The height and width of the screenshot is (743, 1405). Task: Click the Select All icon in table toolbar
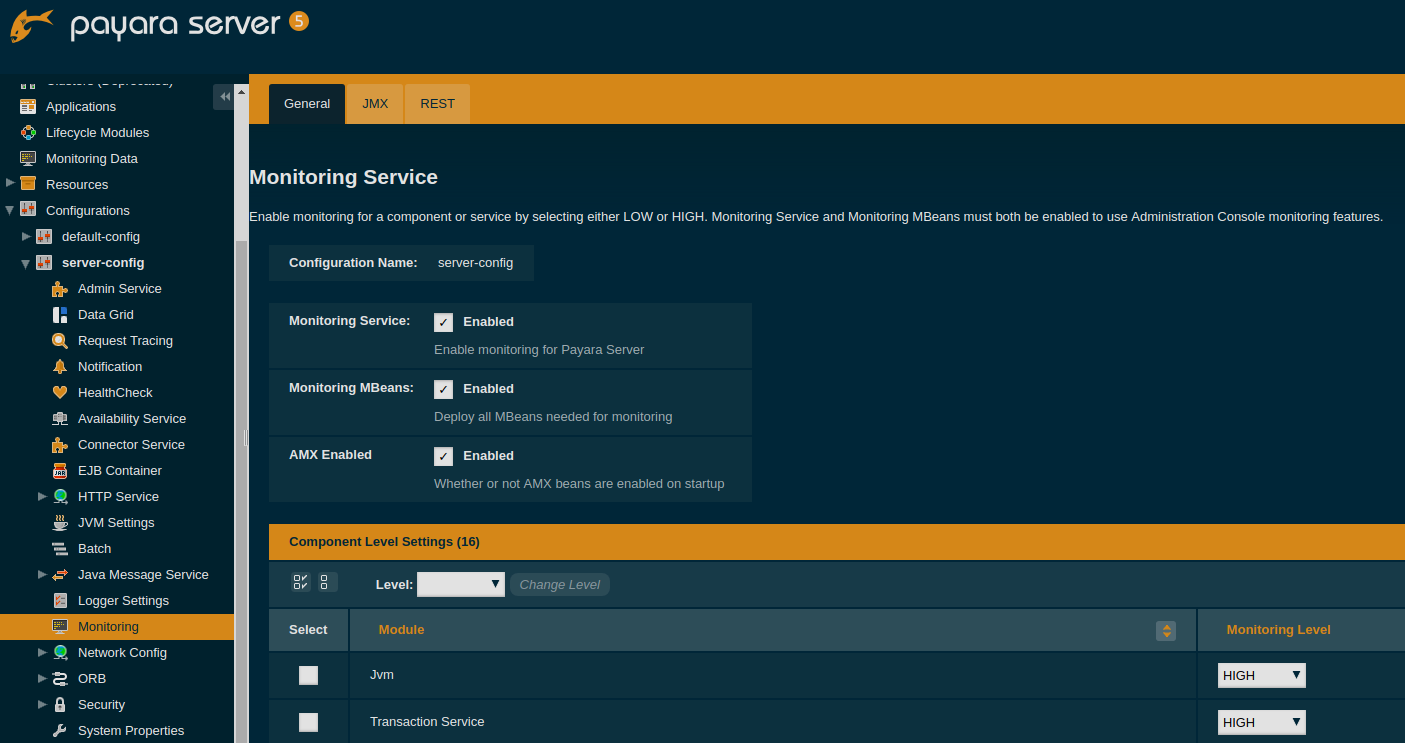[x=300, y=583]
